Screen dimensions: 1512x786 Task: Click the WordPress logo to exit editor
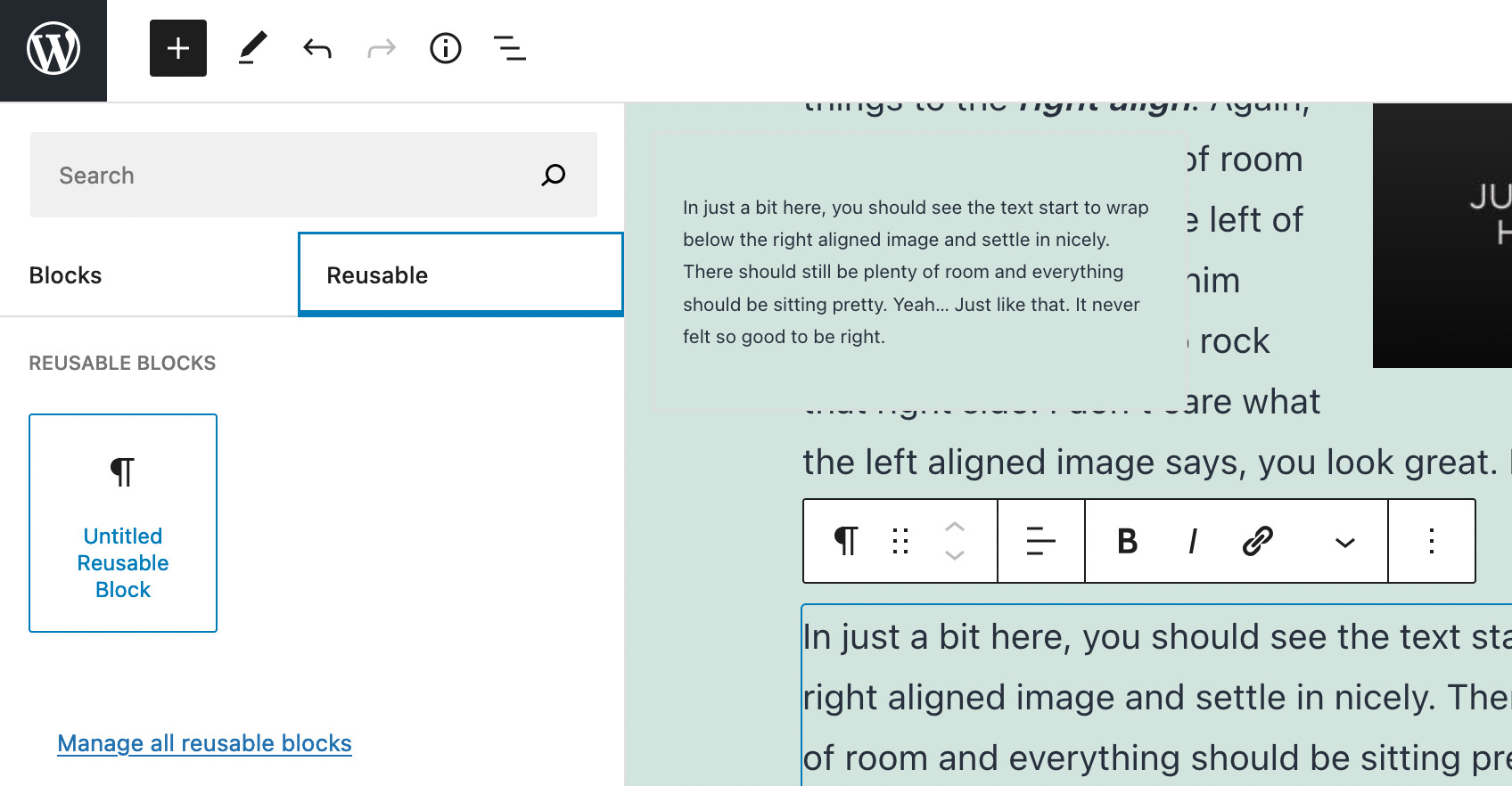click(53, 49)
